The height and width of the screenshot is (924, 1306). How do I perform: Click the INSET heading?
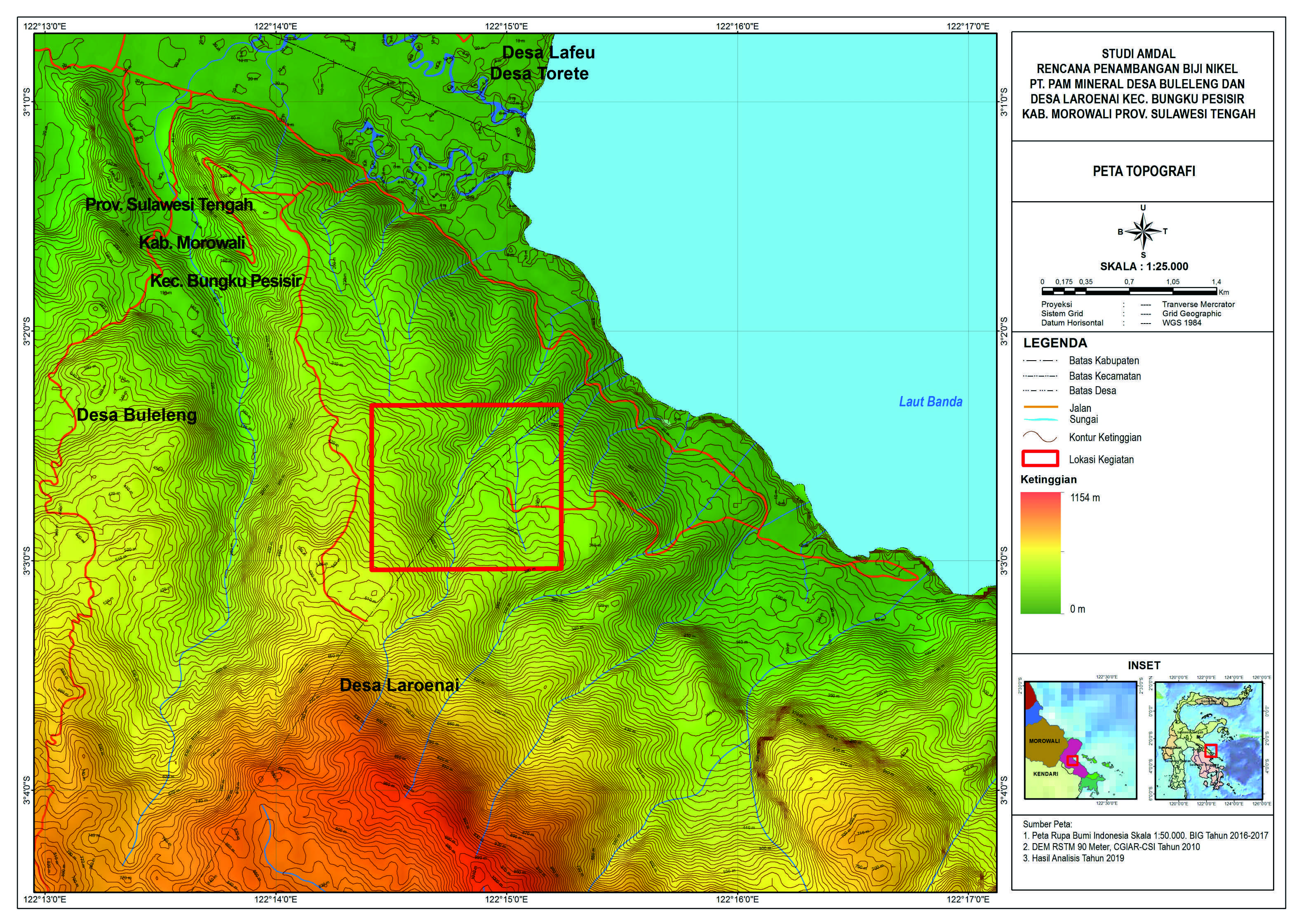click(x=1144, y=665)
